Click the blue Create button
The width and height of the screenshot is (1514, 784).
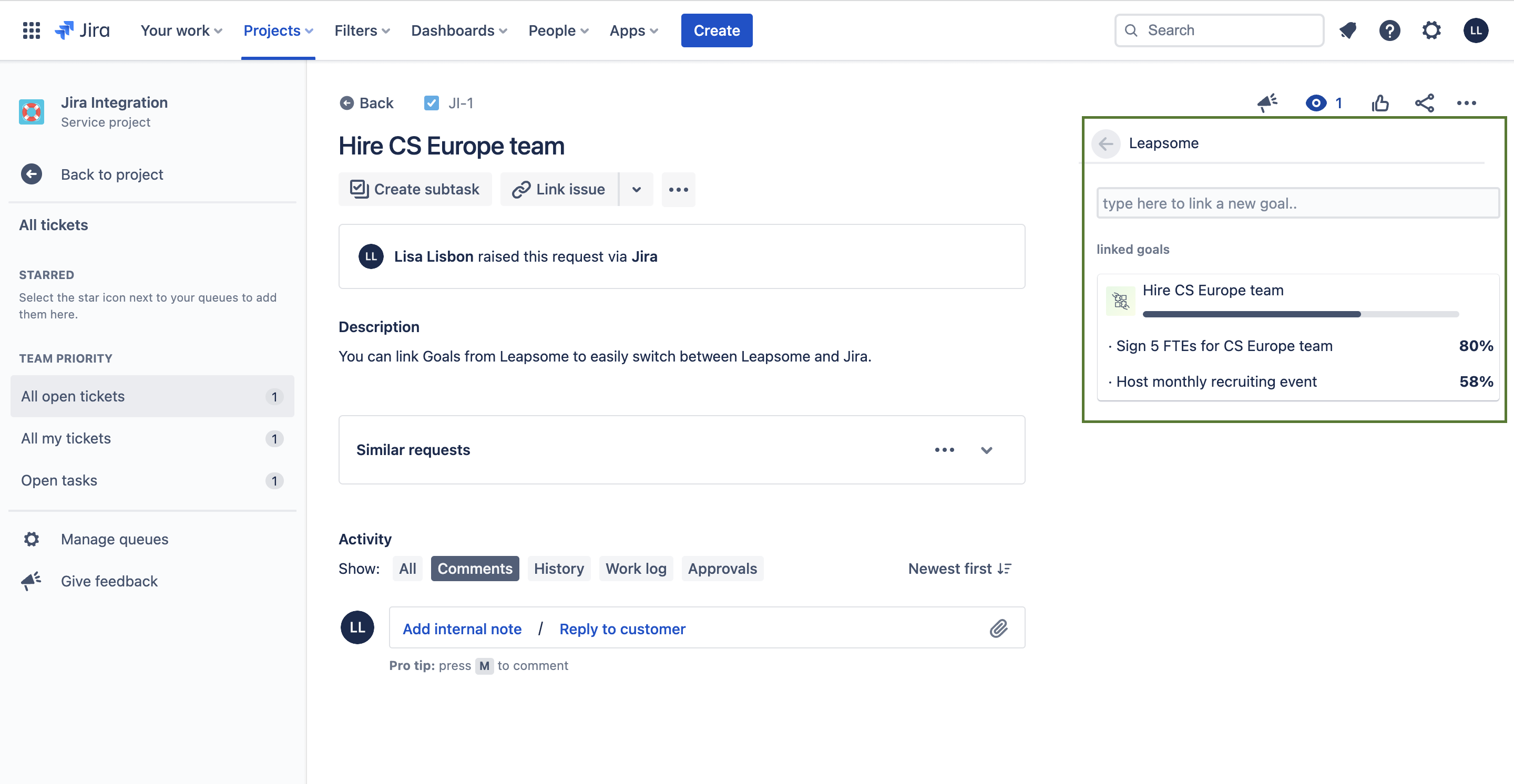(717, 30)
